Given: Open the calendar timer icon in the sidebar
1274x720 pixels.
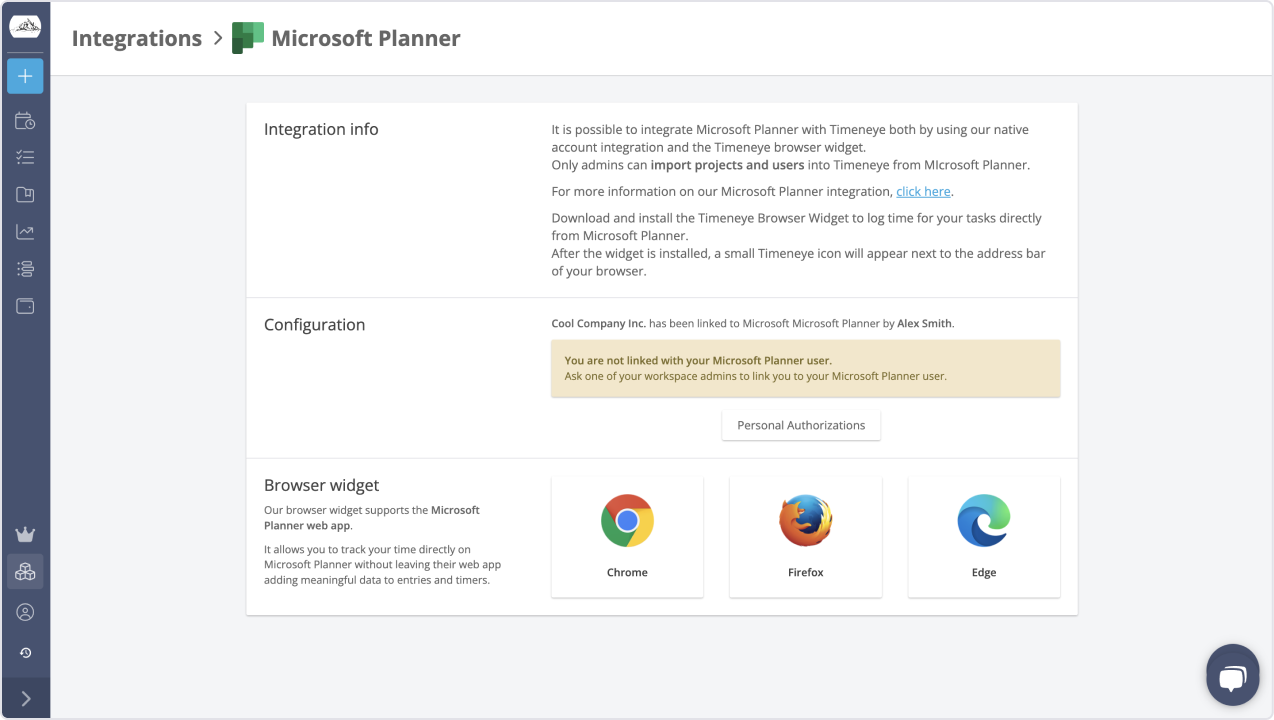Looking at the screenshot, I should click(24, 120).
